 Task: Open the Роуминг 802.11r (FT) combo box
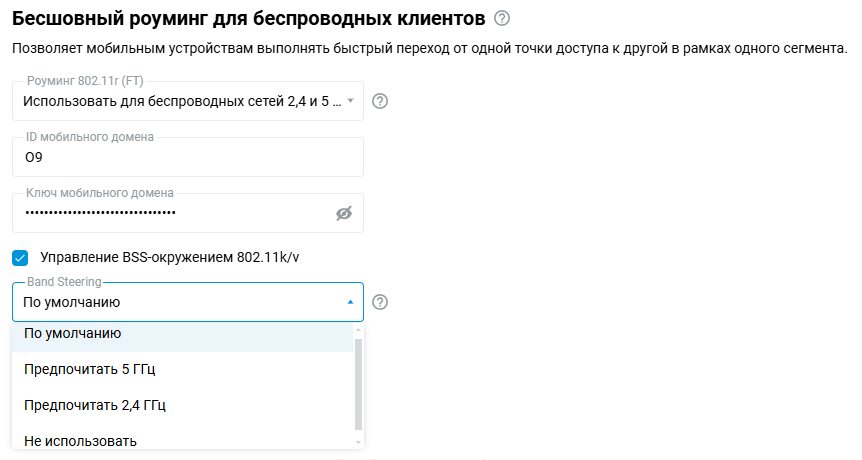[182, 101]
